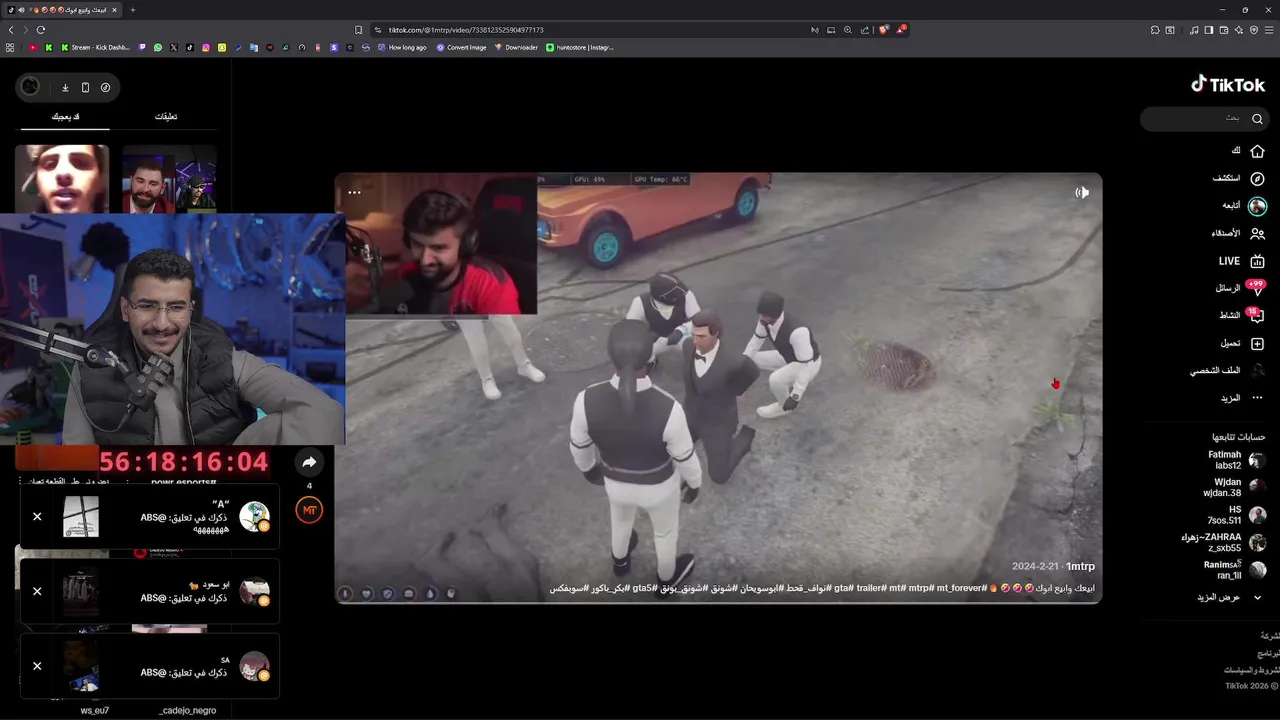Open Brave VPN shield icon
The width and height of the screenshot is (1280, 720).
(1254, 30)
